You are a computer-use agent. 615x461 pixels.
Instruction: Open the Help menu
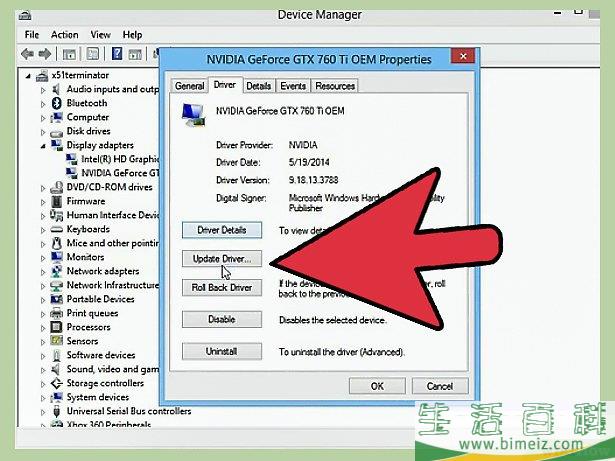tap(132, 35)
